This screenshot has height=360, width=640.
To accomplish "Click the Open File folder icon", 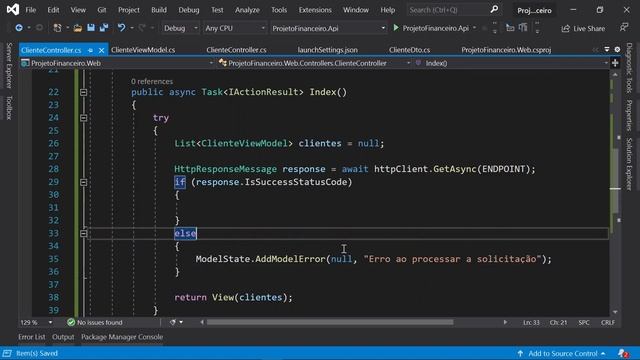I will click(78, 28).
